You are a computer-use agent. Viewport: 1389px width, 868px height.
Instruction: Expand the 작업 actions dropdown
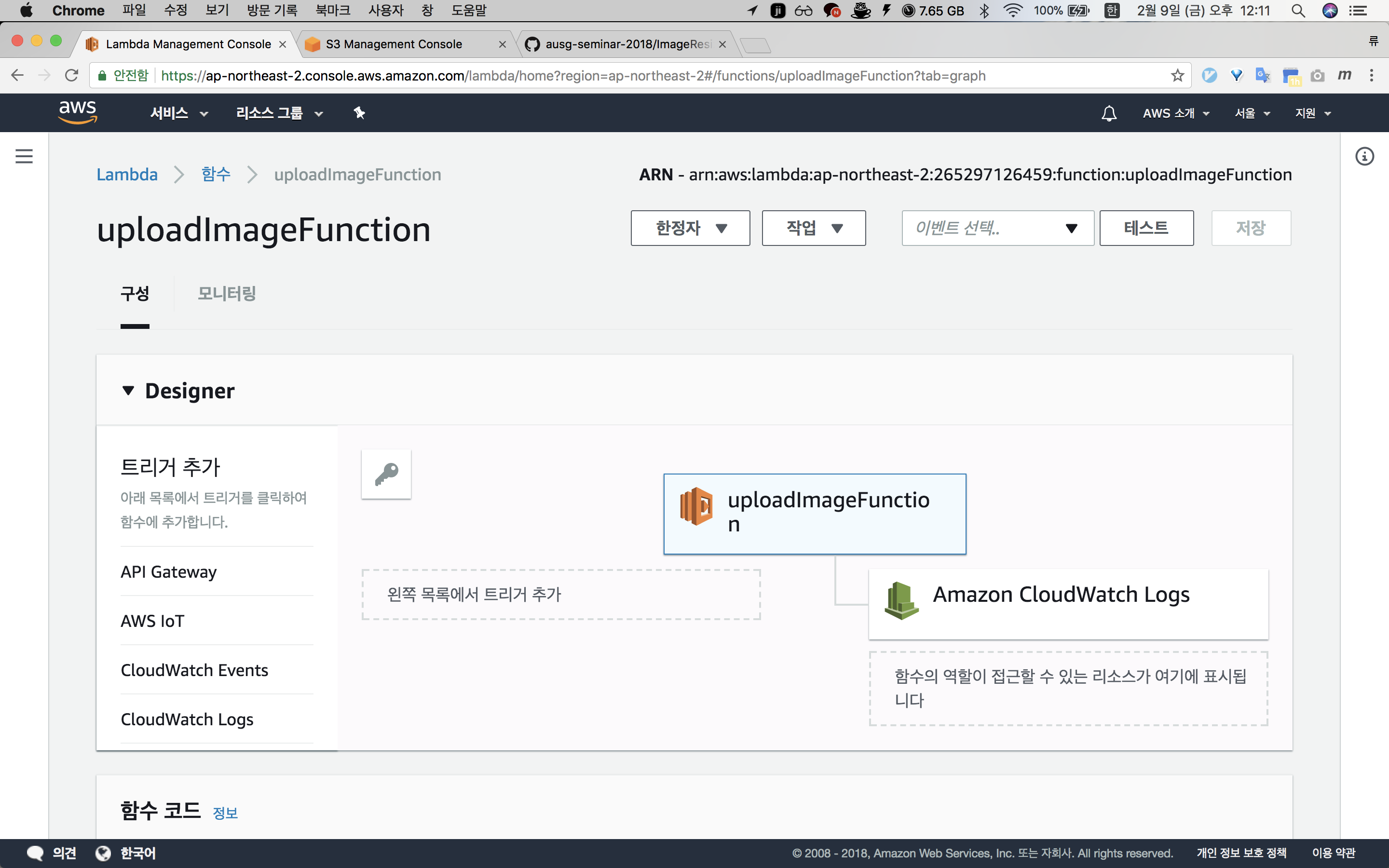[x=813, y=228]
